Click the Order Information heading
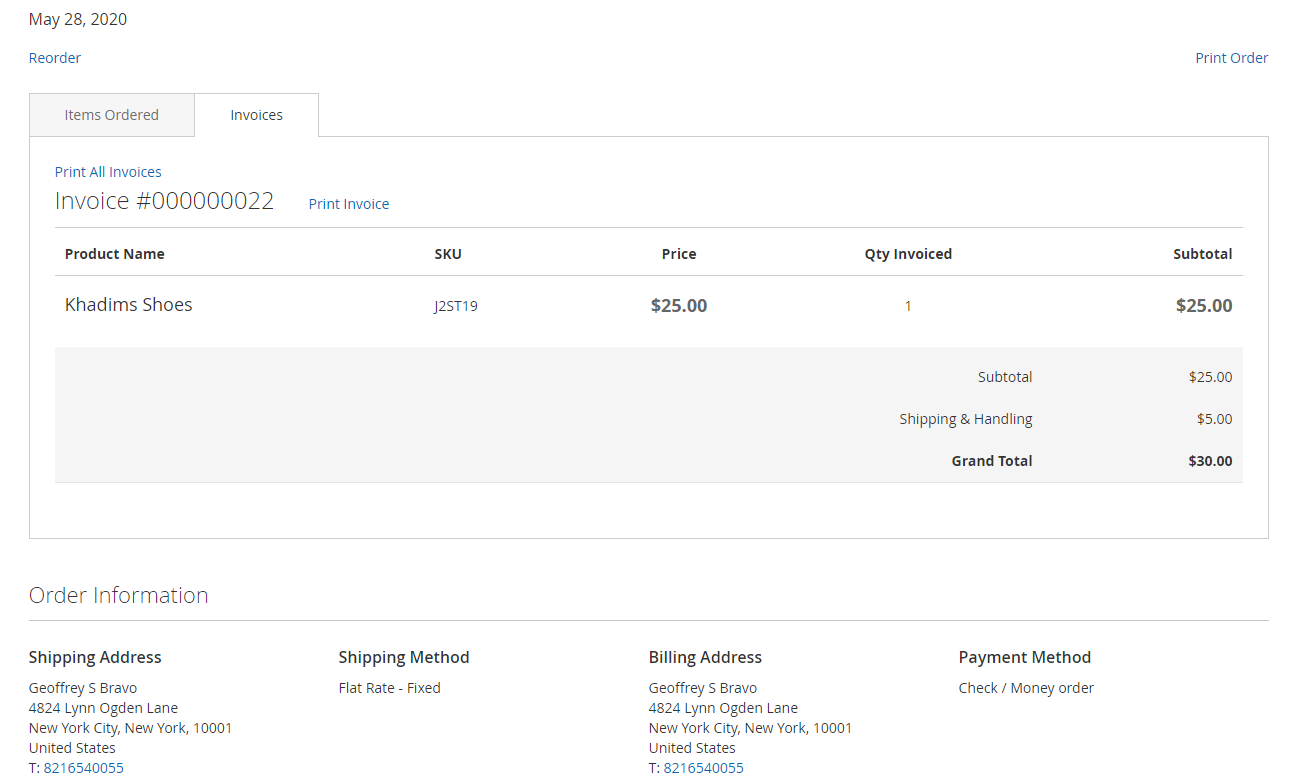Viewport: 1310px width, 780px height. (119, 595)
